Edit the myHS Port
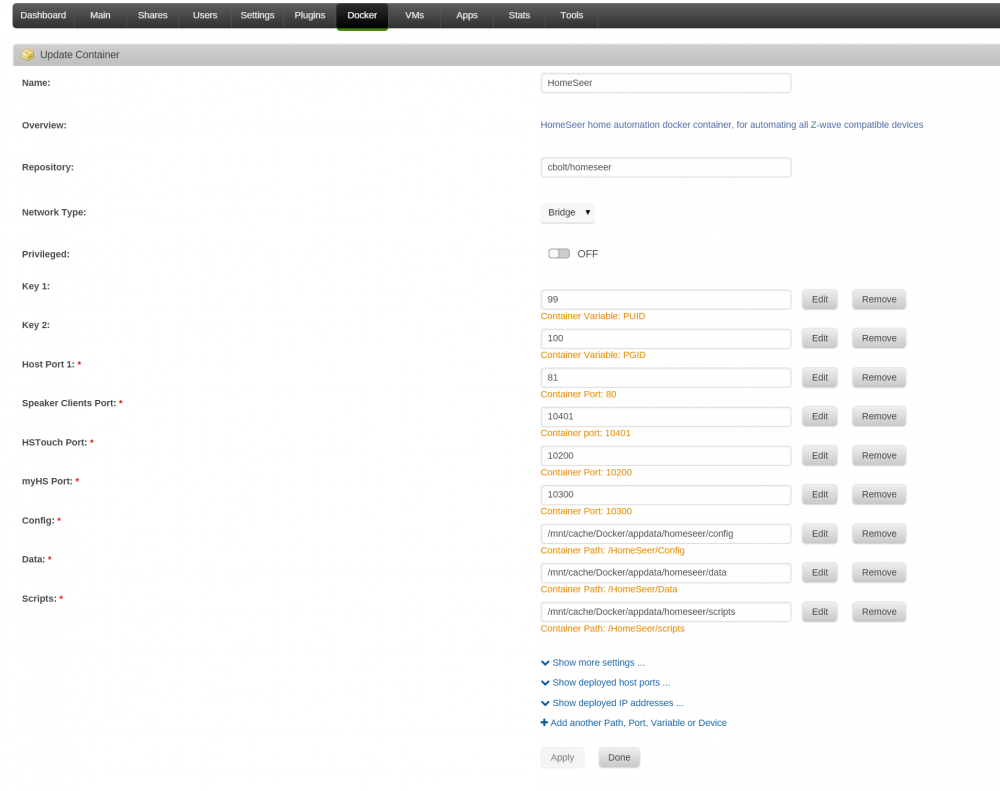This screenshot has width=1000, height=791. tap(820, 495)
